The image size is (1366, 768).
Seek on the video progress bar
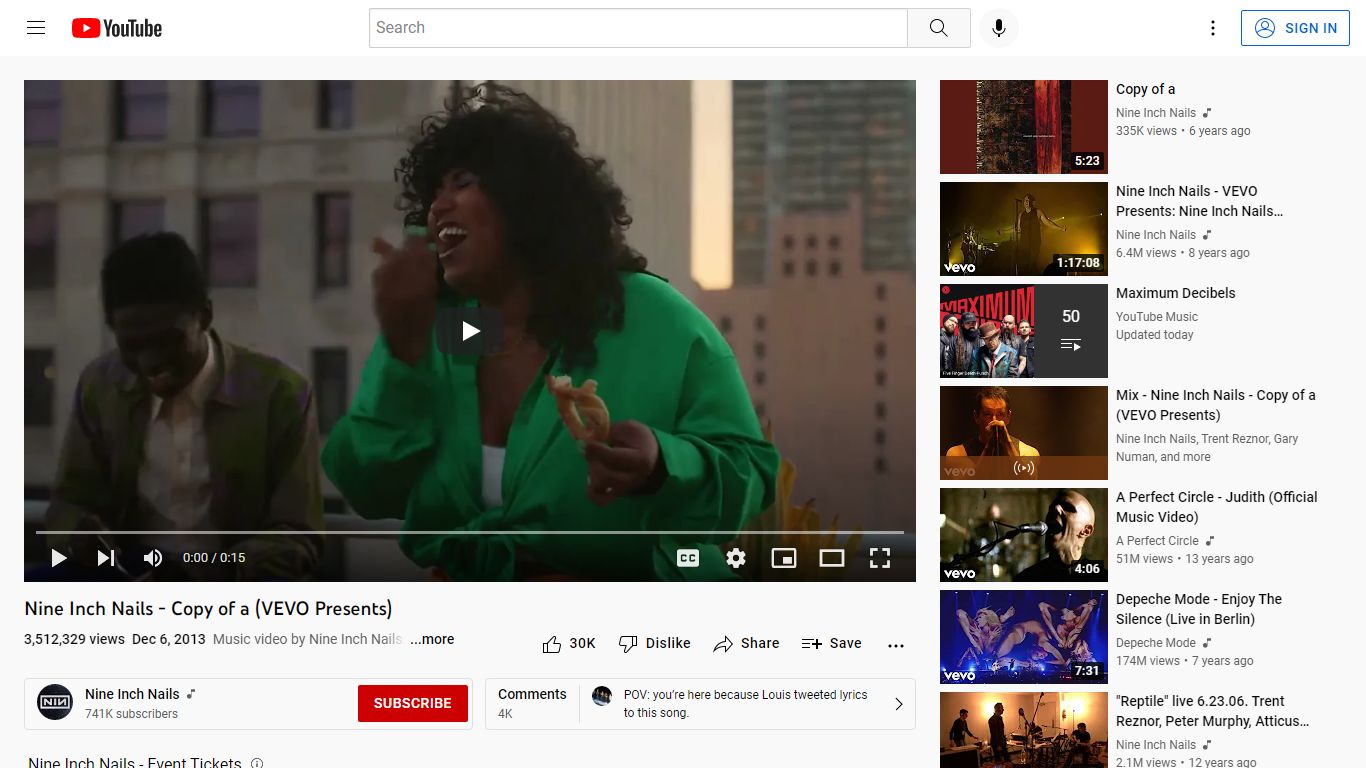pyautogui.click(x=470, y=532)
